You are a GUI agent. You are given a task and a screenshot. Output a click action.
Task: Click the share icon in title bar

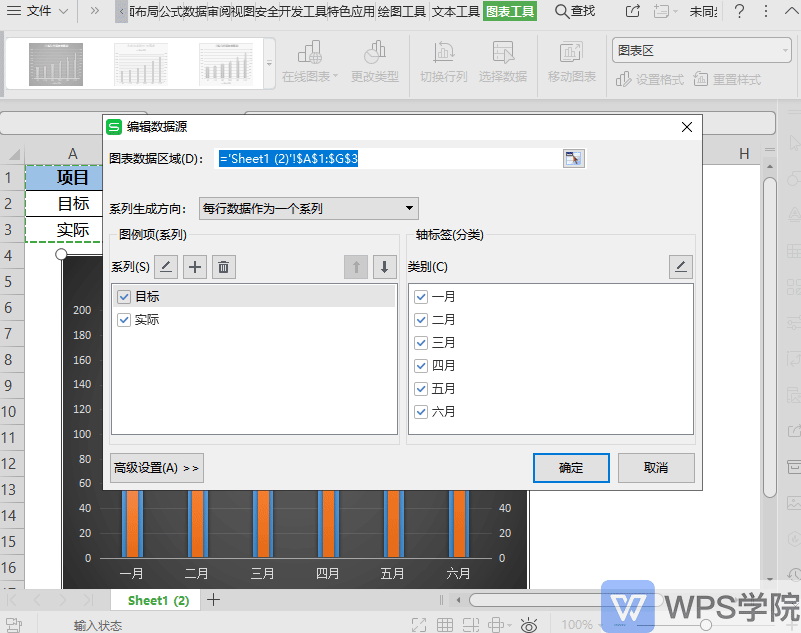[x=632, y=11]
